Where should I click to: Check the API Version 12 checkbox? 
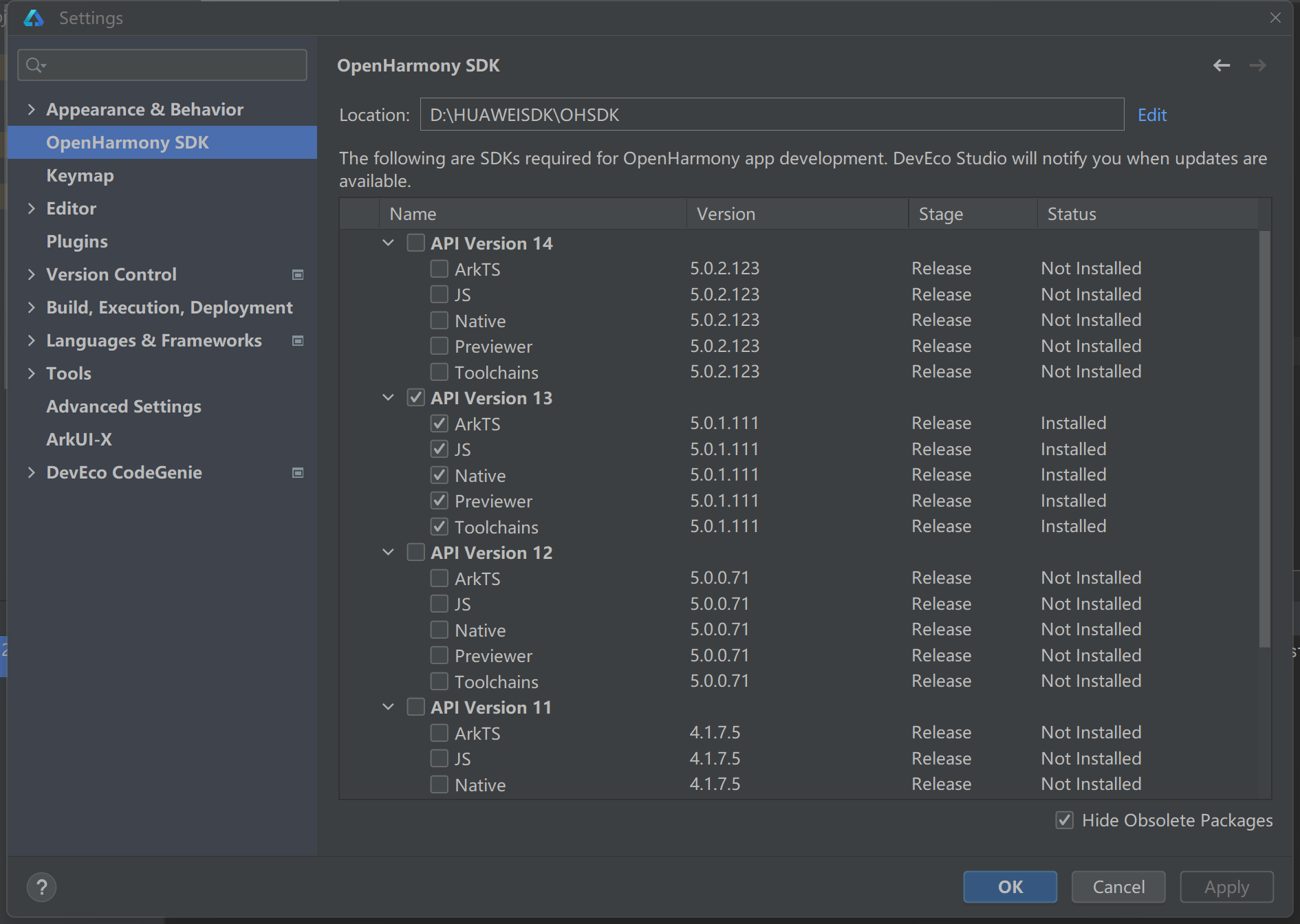click(415, 552)
